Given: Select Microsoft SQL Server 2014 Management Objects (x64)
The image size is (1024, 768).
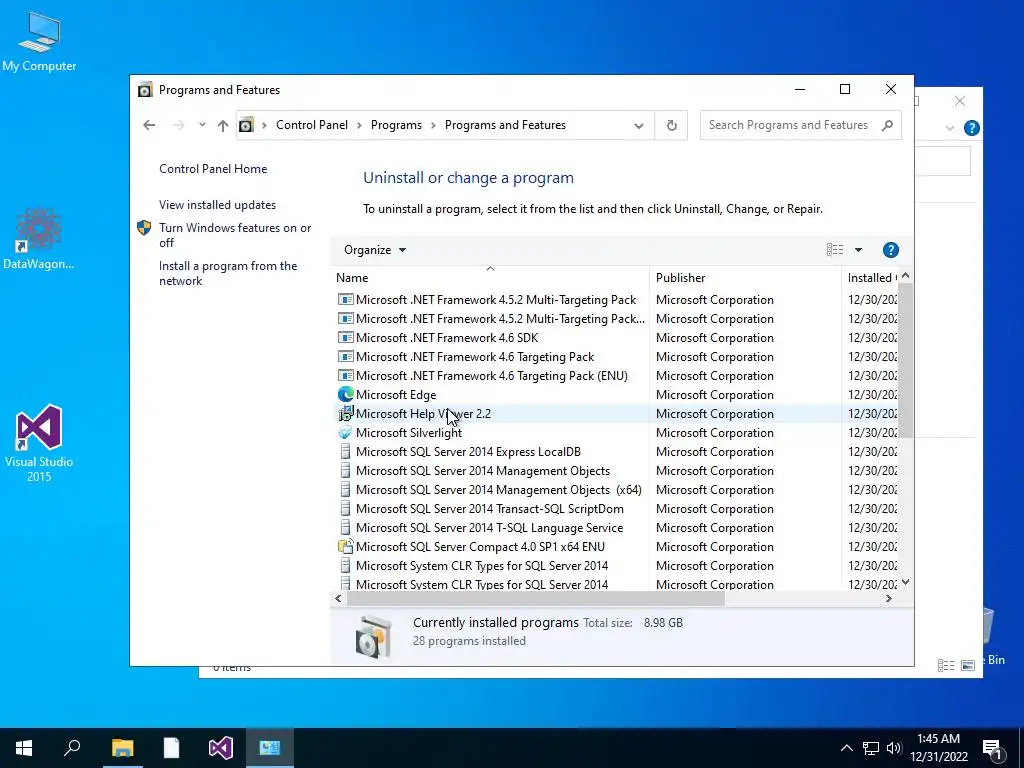Looking at the screenshot, I should pyautogui.click(x=498, y=490).
